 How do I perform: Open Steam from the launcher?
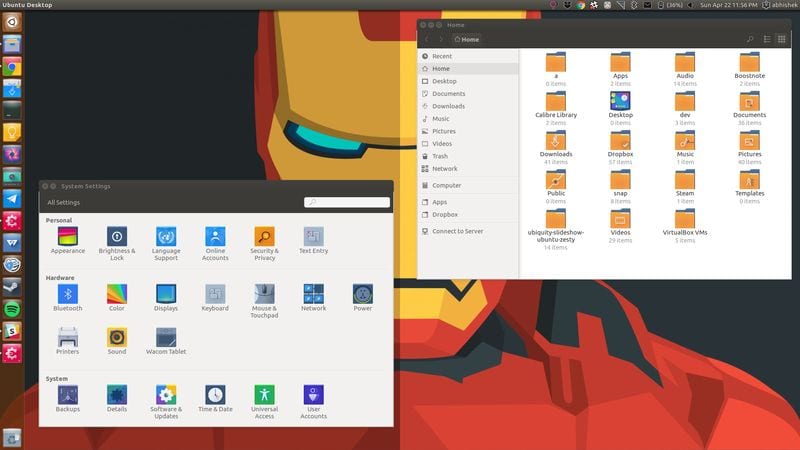12,287
